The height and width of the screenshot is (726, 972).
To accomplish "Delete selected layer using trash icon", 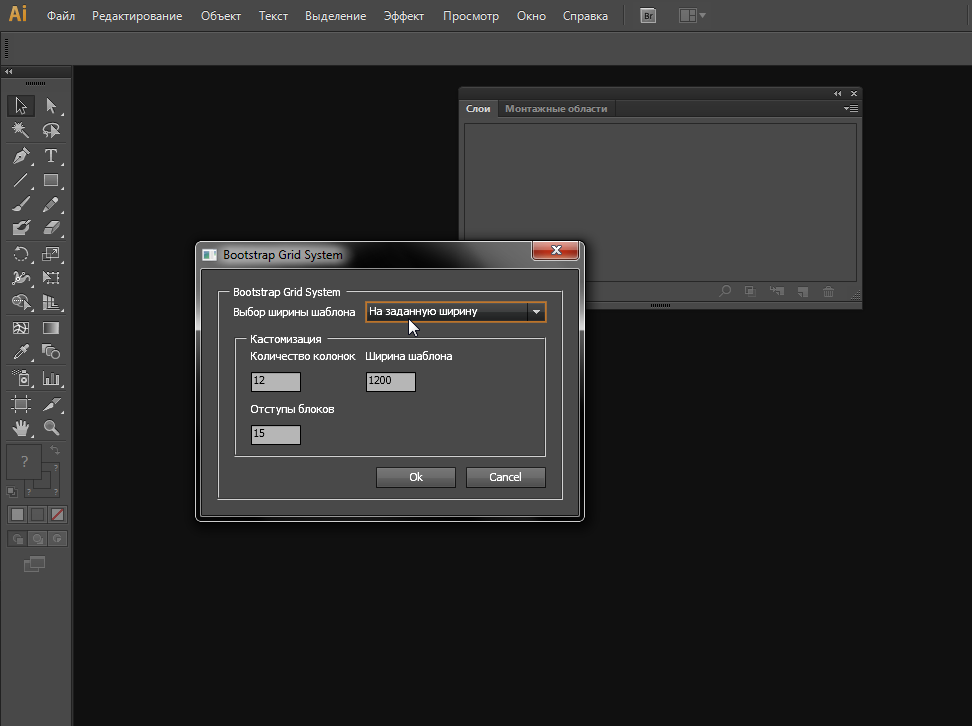I will coord(828,291).
